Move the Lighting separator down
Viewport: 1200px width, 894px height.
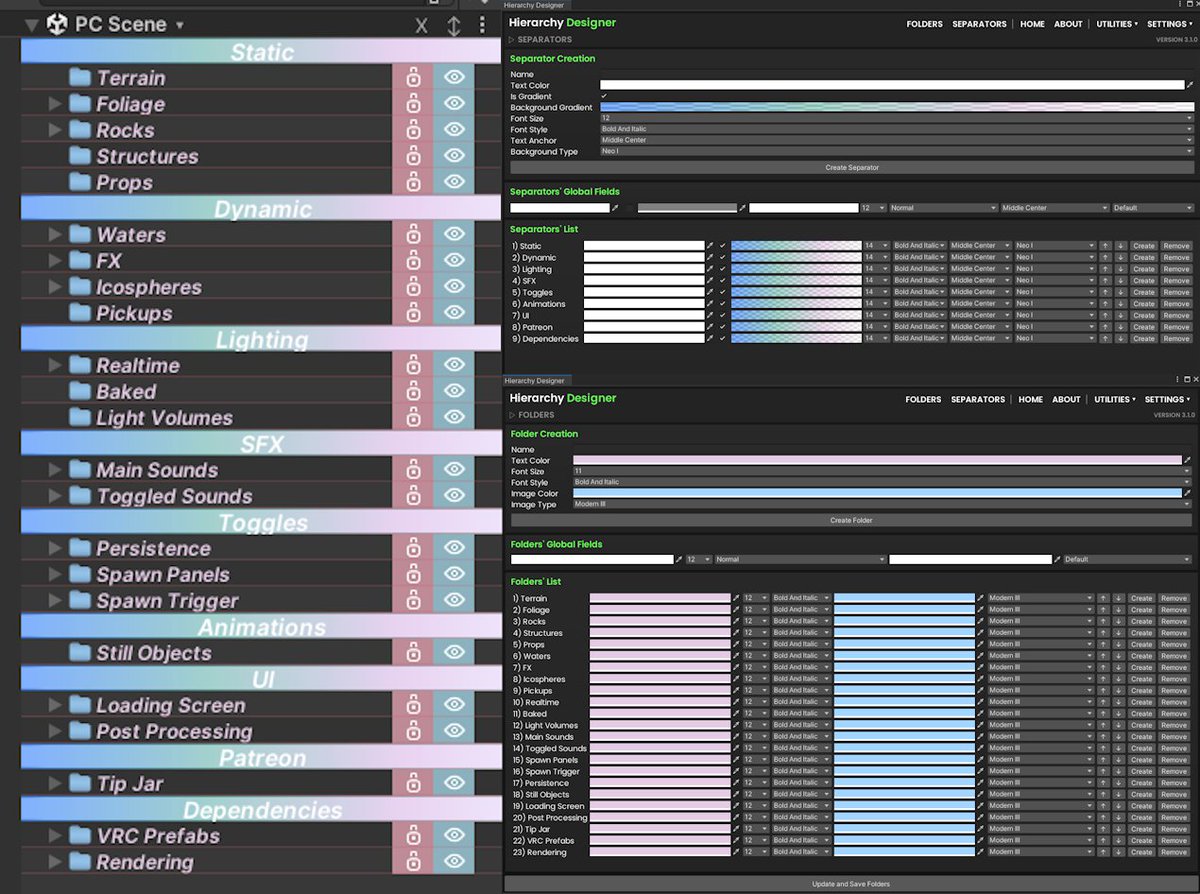pyautogui.click(x=1120, y=269)
